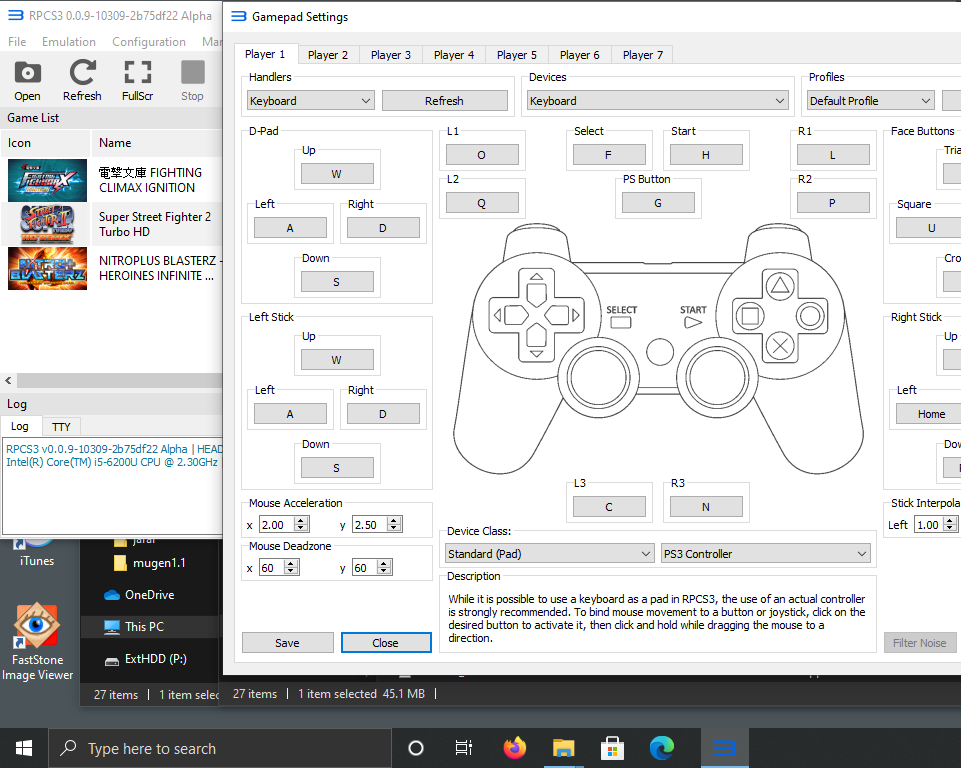
Task: Rebind the L2 button mapped to Q
Action: pyautogui.click(x=482, y=202)
